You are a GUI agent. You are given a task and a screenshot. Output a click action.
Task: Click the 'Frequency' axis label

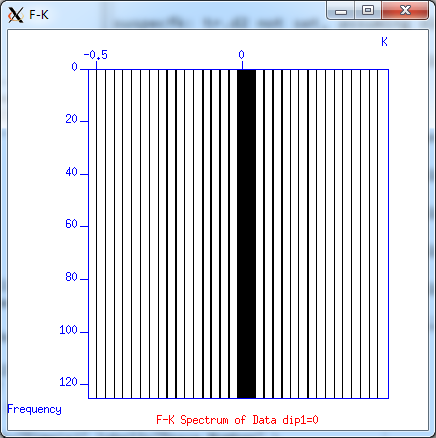(x=34, y=409)
